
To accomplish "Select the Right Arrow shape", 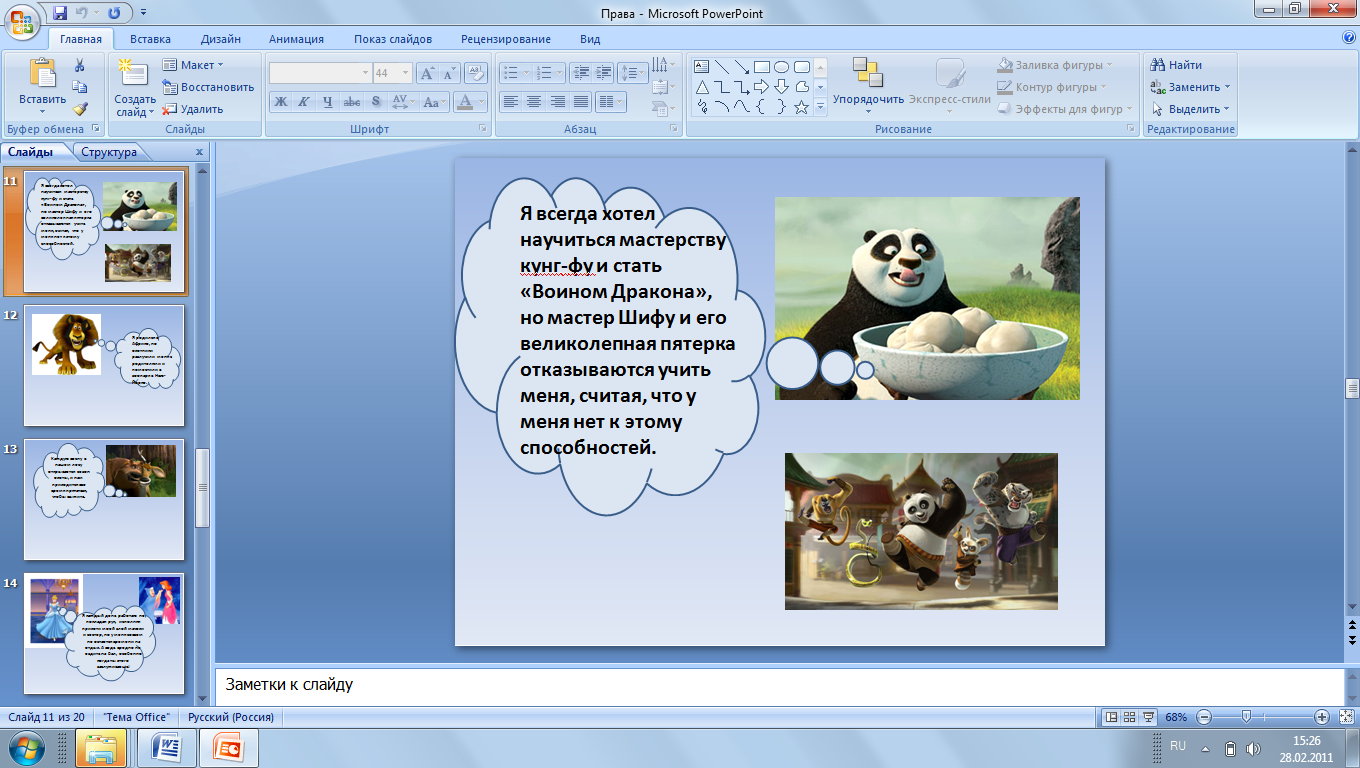I will tap(762, 87).
